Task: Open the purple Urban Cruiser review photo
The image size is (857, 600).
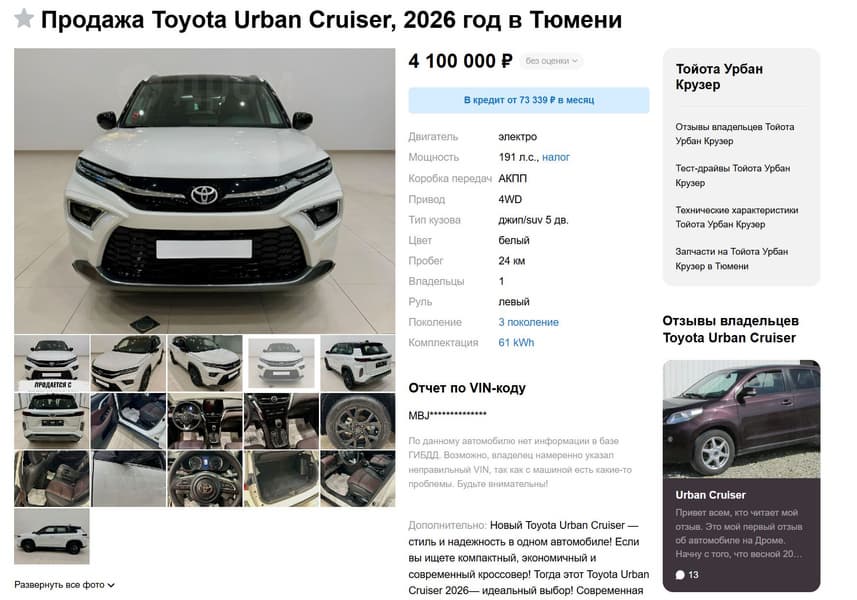Action: click(x=741, y=419)
